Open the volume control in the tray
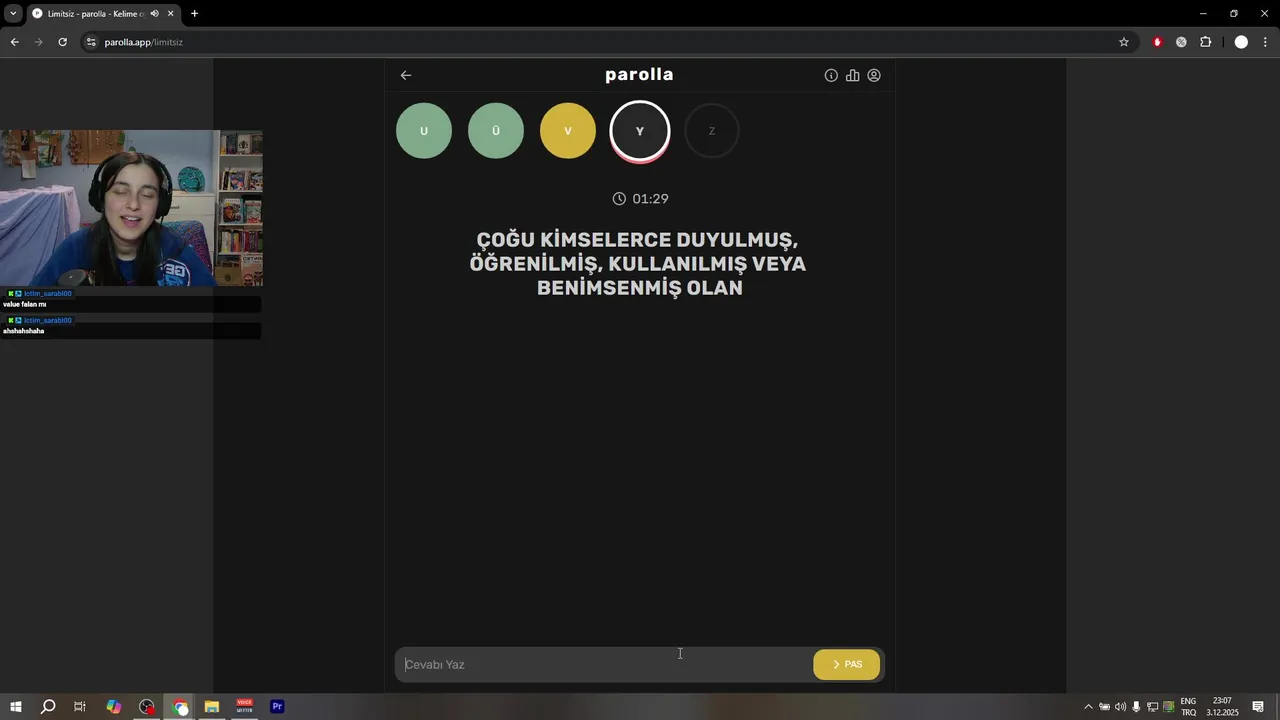Image resolution: width=1280 pixels, height=720 pixels. 1120,707
